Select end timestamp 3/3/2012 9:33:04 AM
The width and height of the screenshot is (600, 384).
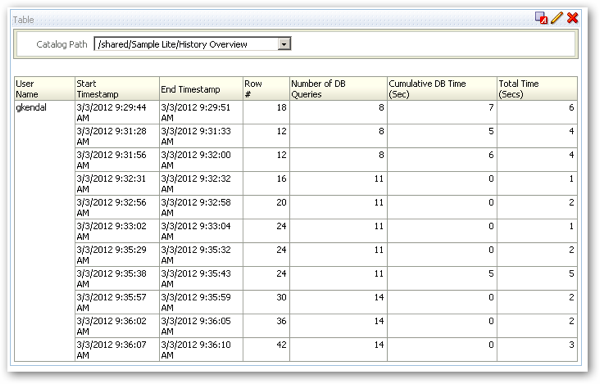click(x=201, y=231)
